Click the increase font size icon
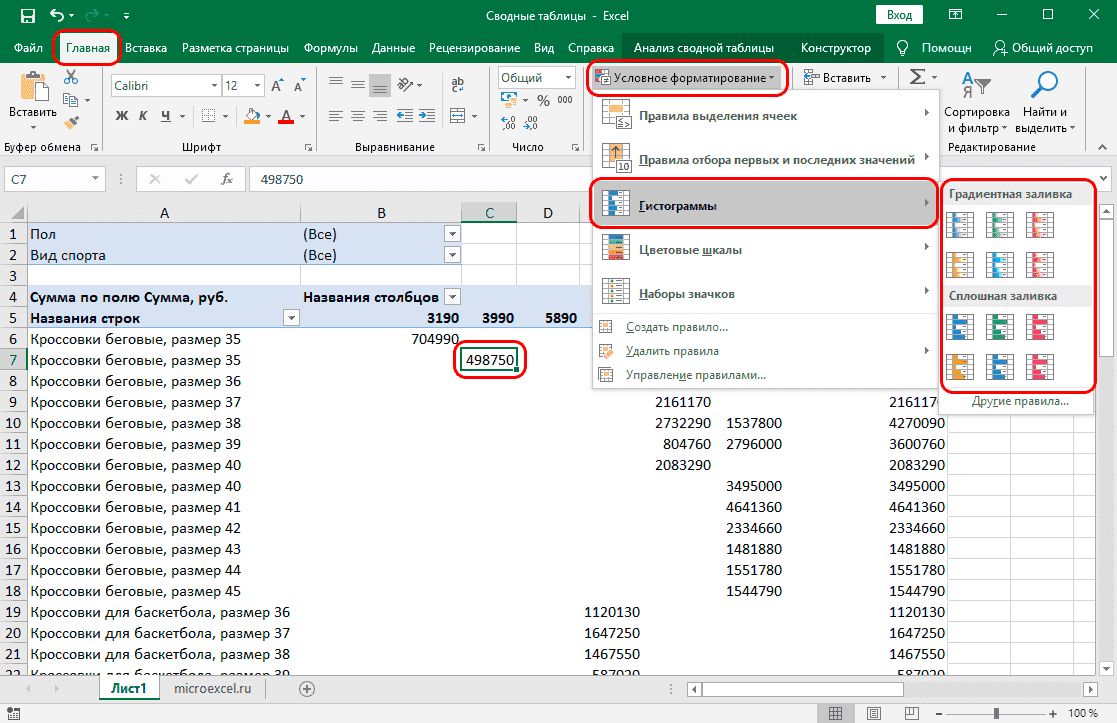1117x723 pixels. click(x=277, y=86)
